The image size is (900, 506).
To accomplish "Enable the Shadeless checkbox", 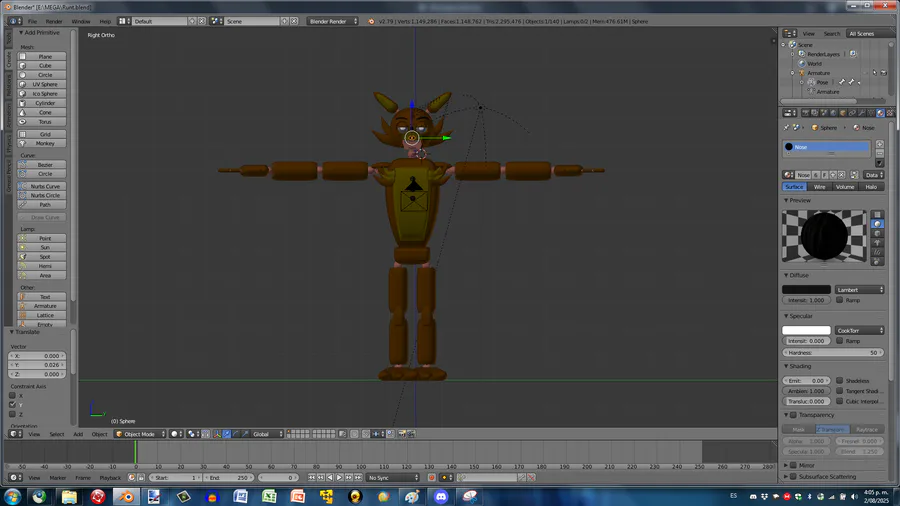I will [839, 380].
